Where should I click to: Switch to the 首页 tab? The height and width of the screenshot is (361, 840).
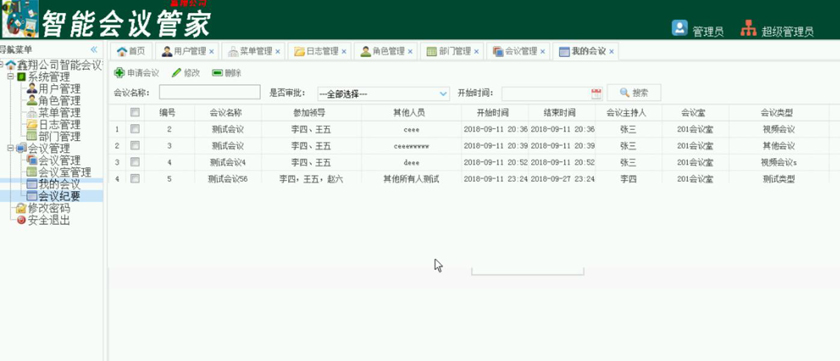coord(131,51)
